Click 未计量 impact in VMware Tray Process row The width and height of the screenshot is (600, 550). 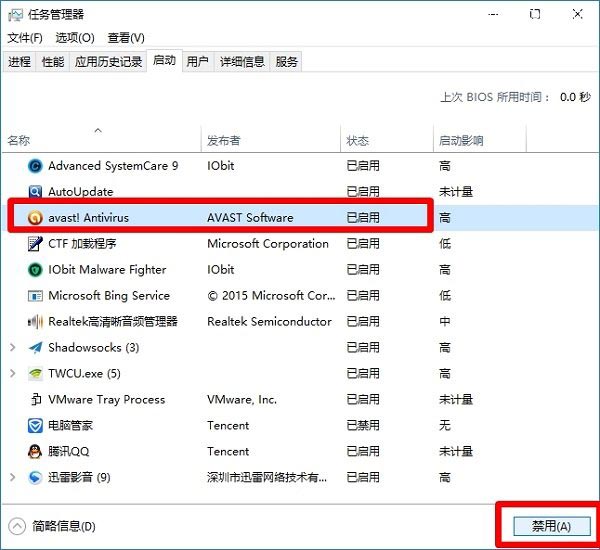coord(456,400)
